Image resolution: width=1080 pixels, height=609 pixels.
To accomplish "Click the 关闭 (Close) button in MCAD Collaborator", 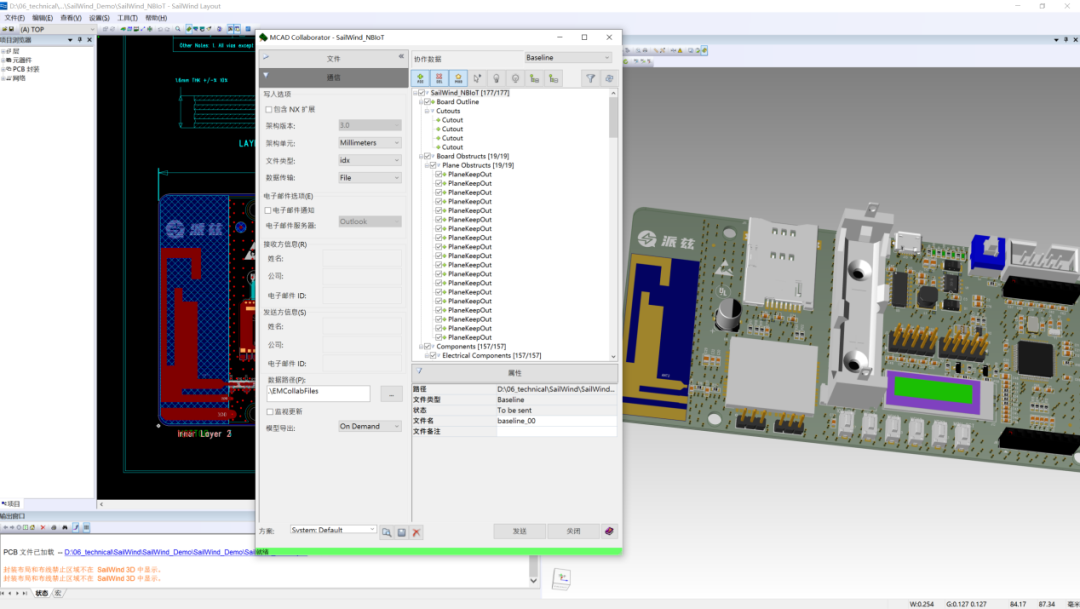I will pyautogui.click(x=573, y=531).
